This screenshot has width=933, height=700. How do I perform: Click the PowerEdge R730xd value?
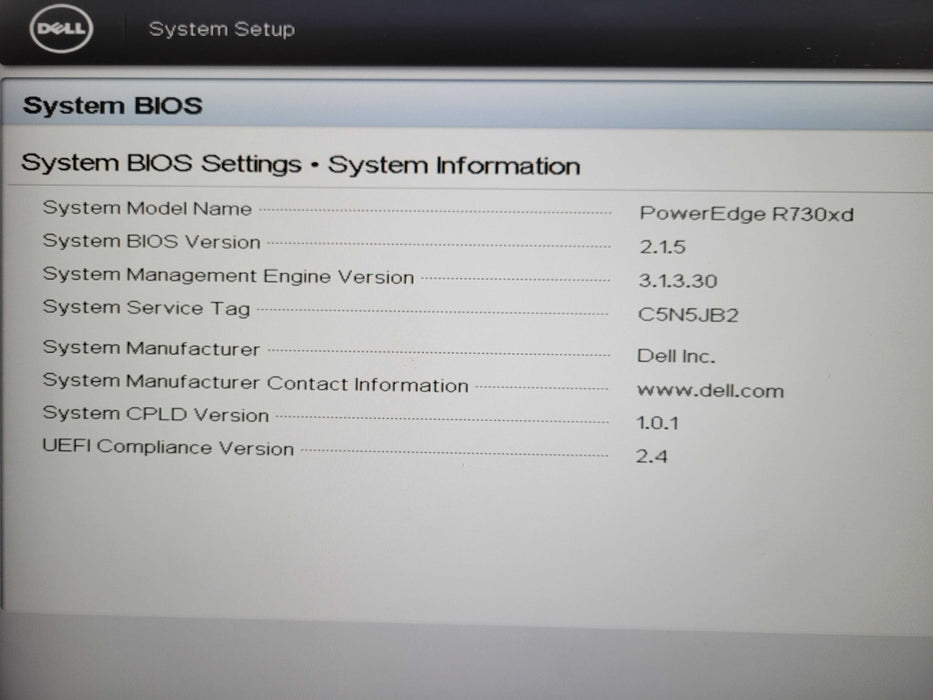(x=746, y=213)
